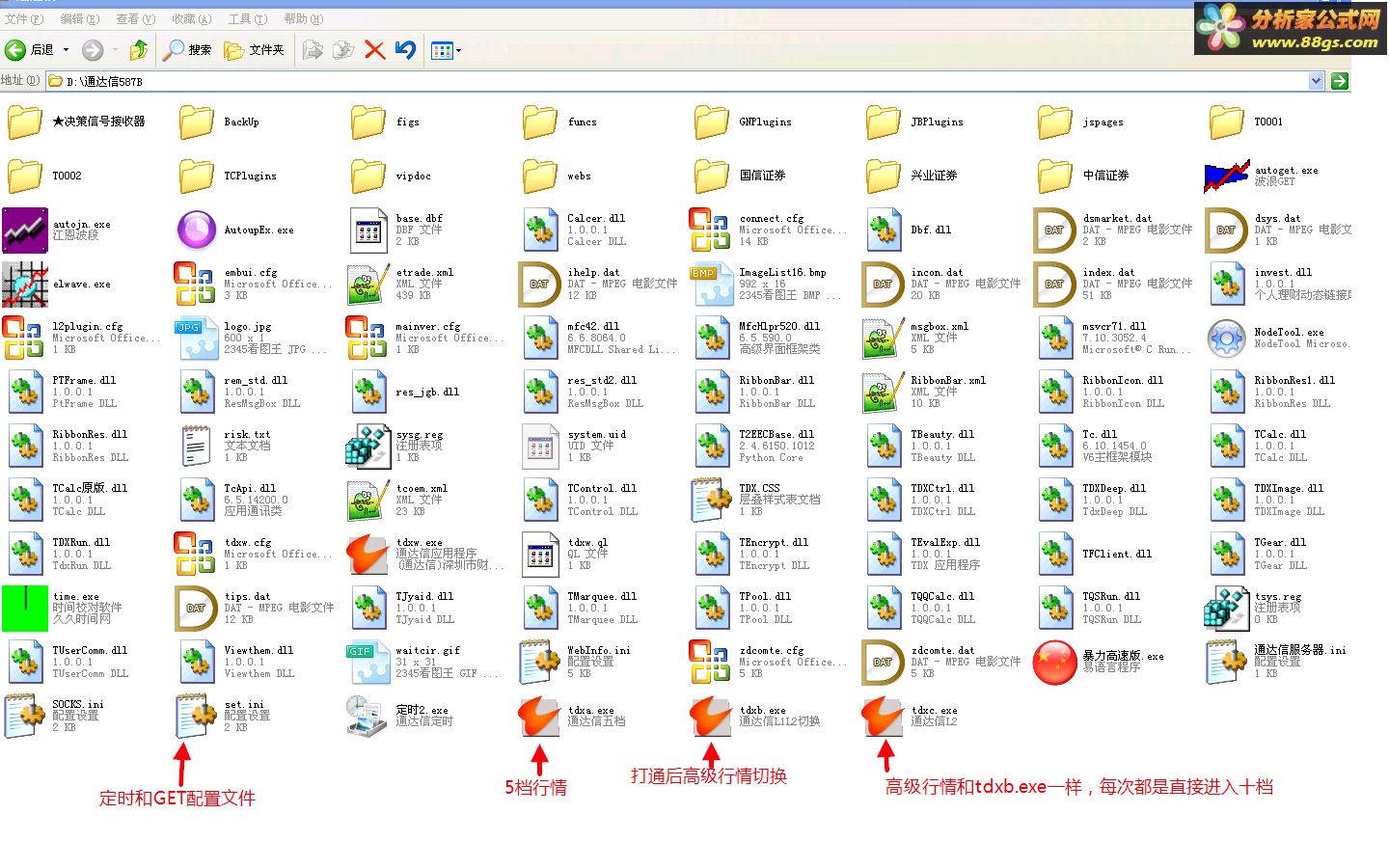Open the 文件(F) menu
1389x868 pixels.
24,19
